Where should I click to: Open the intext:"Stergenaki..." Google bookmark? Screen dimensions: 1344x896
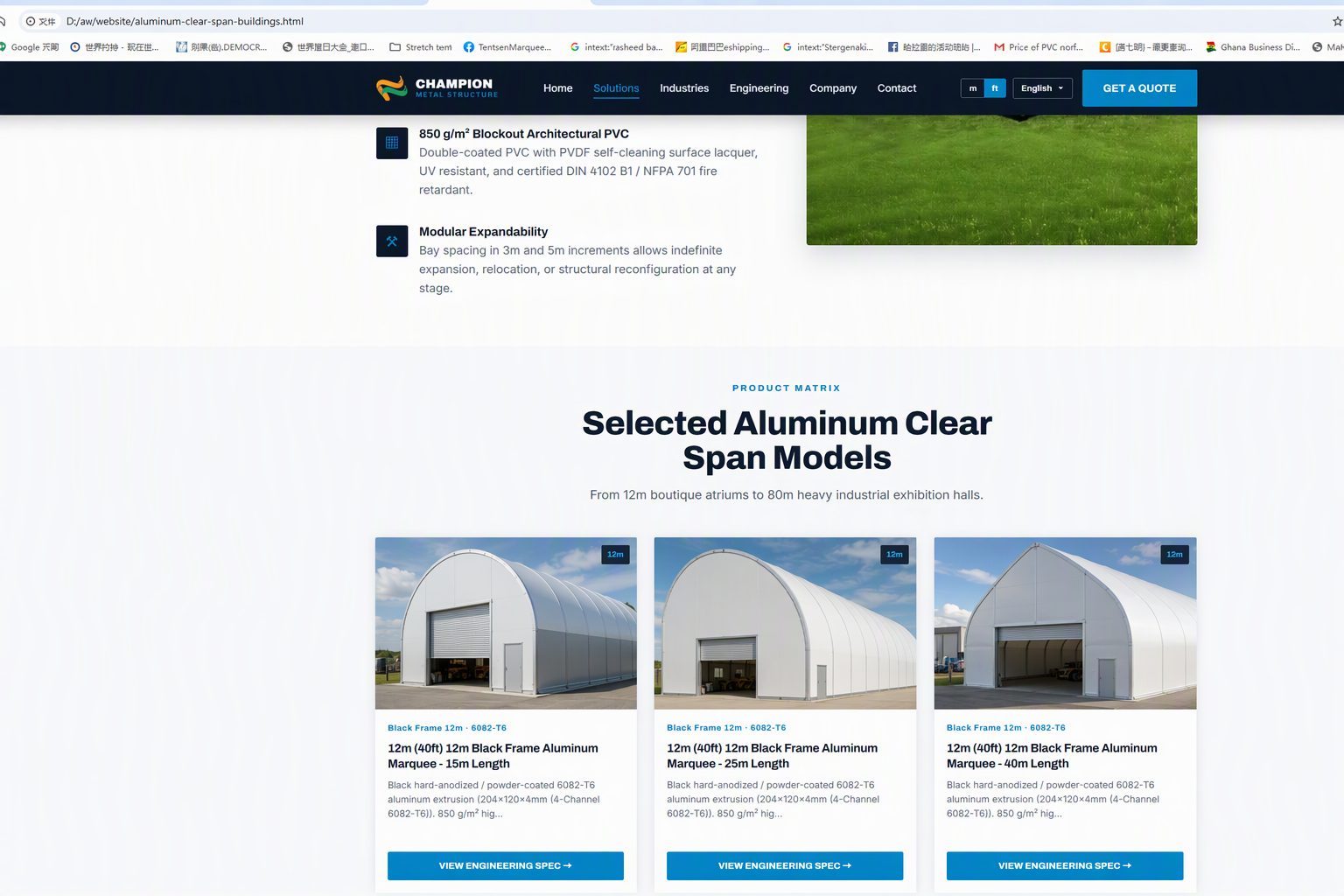click(x=828, y=47)
